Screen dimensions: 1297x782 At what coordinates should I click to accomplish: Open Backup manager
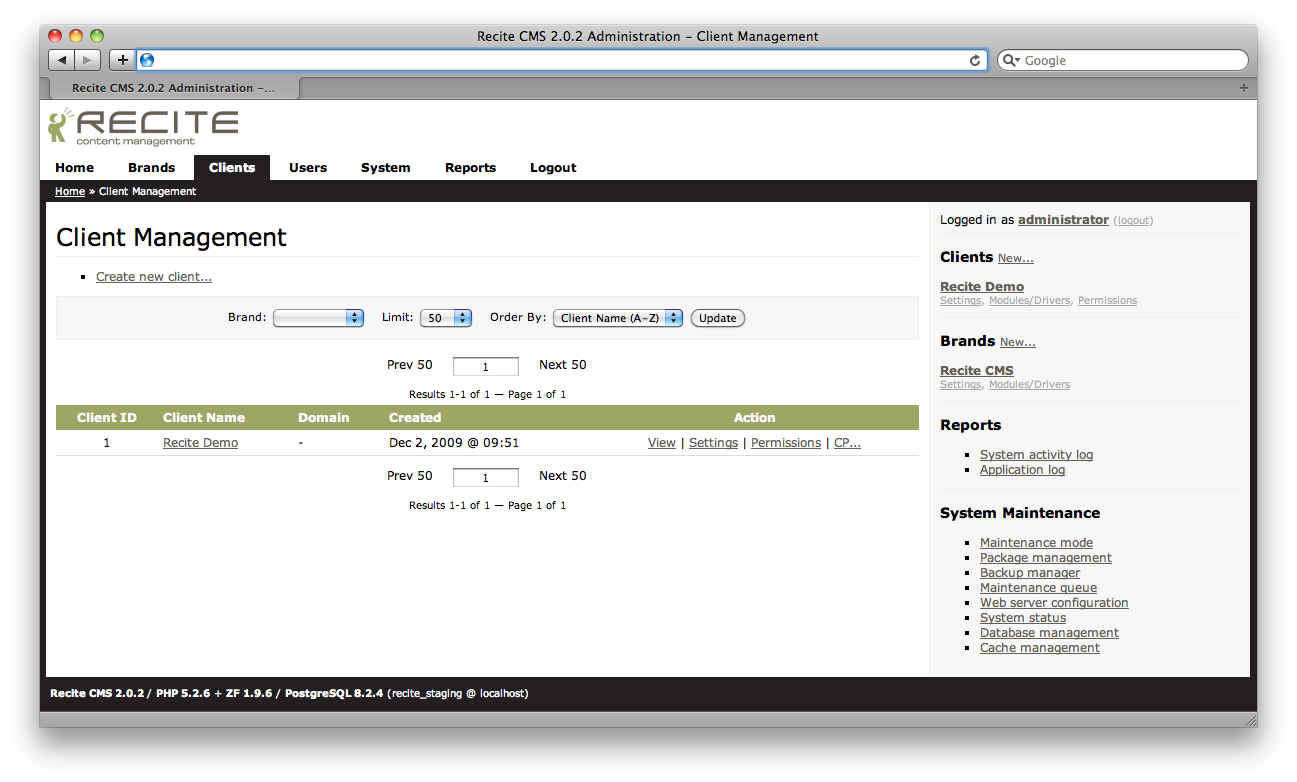tap(1030, 573)
